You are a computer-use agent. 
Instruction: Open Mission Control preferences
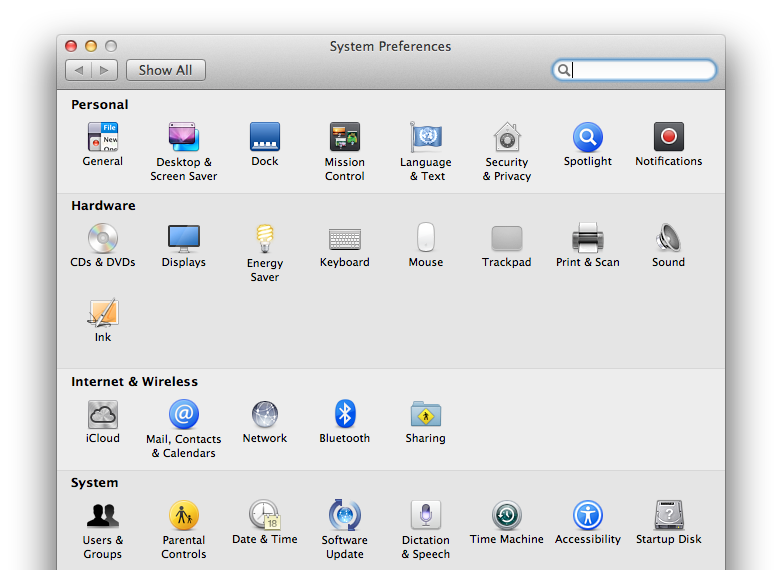point(345,138)
